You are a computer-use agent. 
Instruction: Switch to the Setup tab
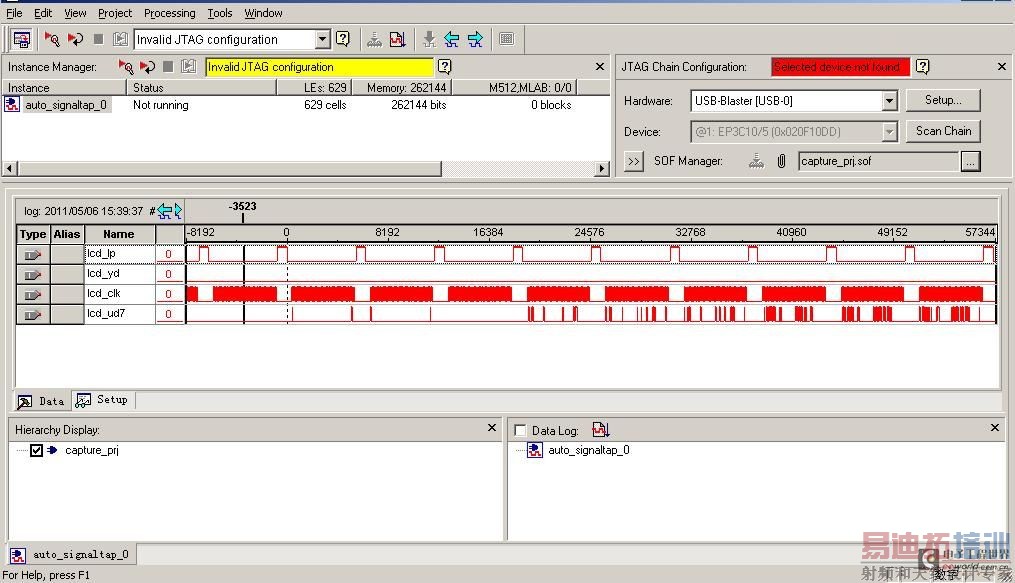pos(102,401)
